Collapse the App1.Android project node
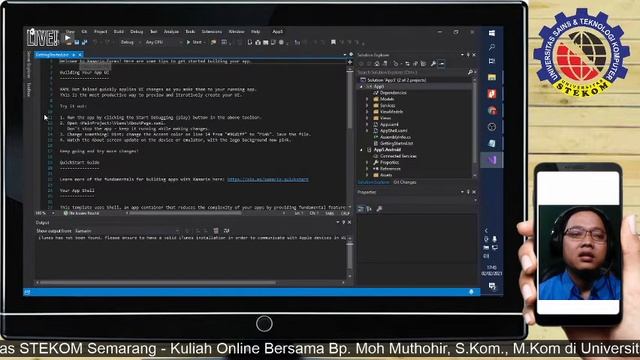Viewport: 640px width, 360px height. point(361,150)
